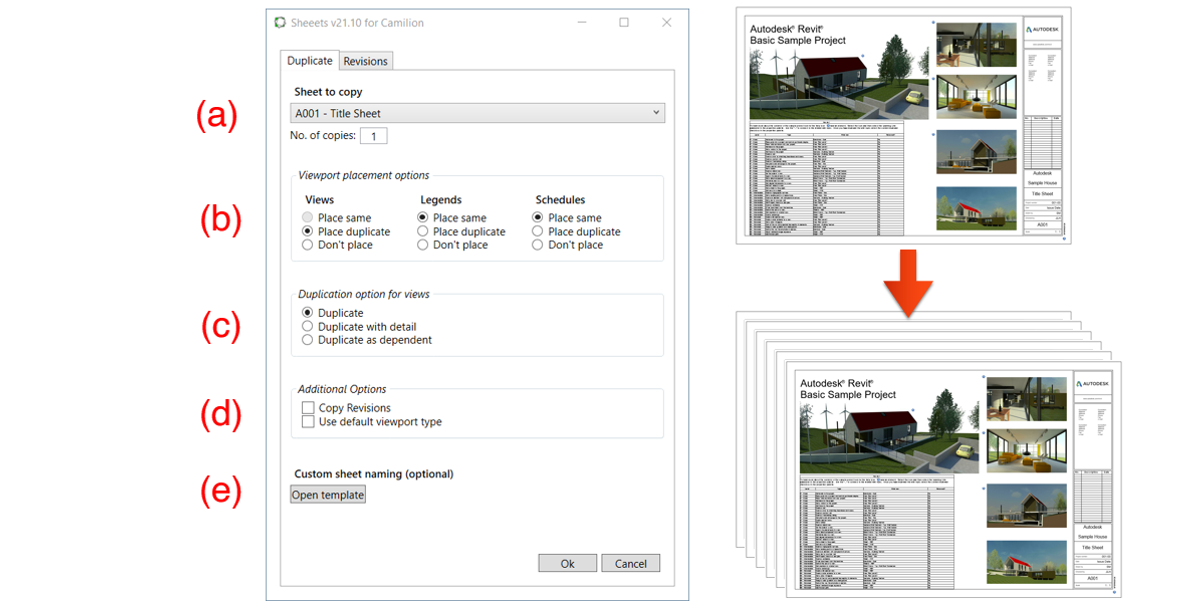
Task: Select Legends Place same option
Action: (423, 218)
